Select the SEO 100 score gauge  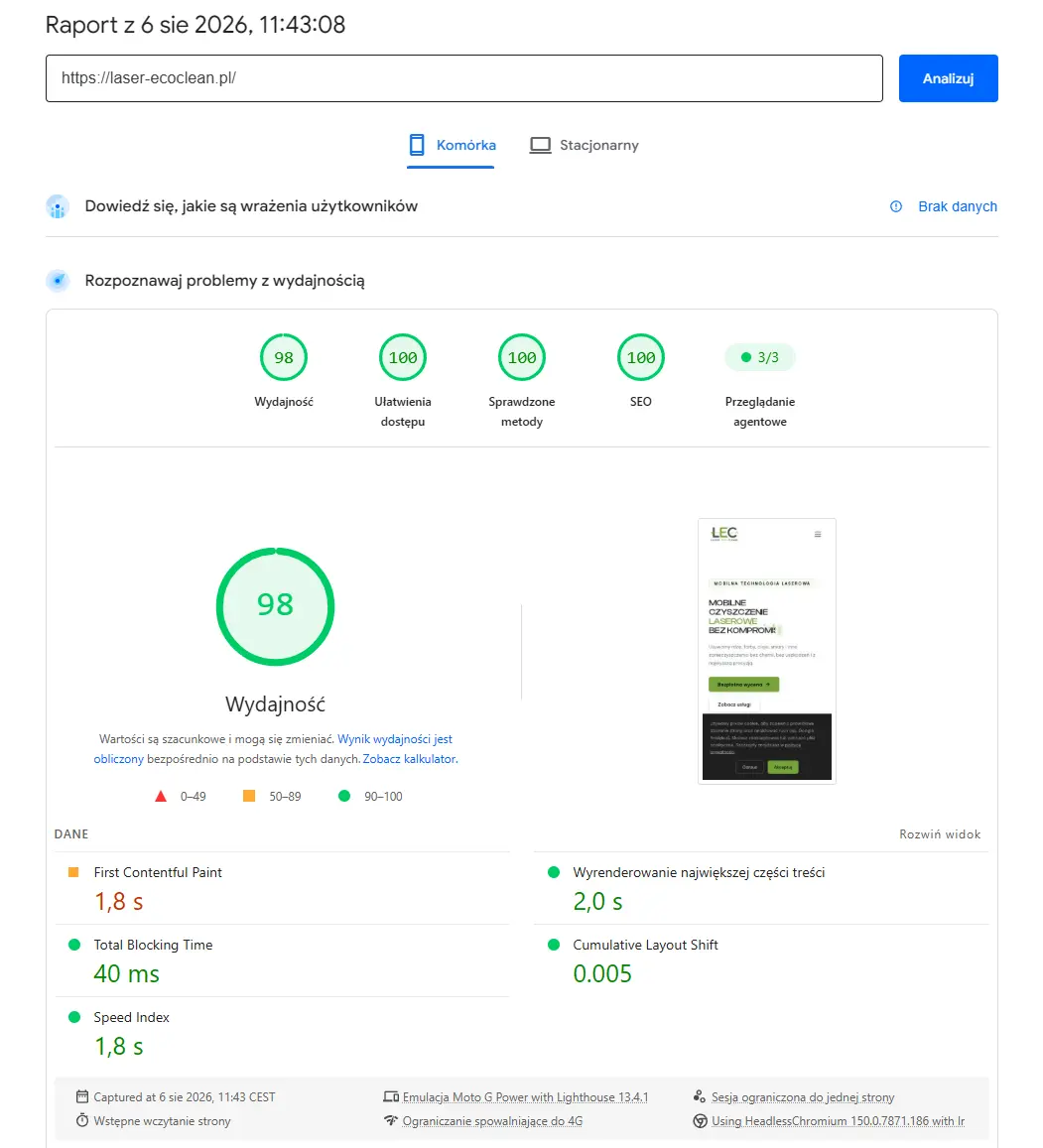tap(641, 357)
